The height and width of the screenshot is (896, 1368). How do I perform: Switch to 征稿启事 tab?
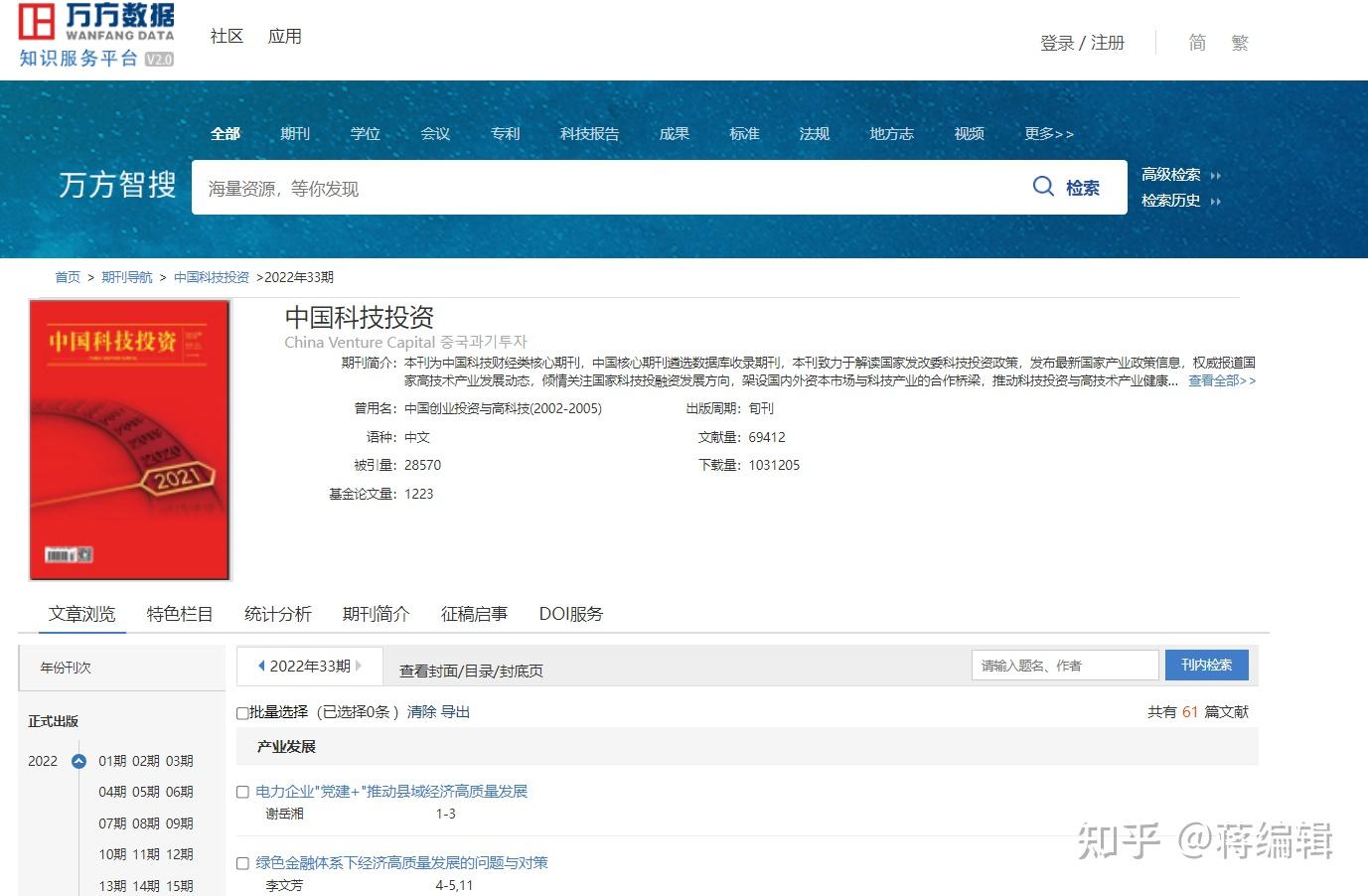[x=474, y=614]
